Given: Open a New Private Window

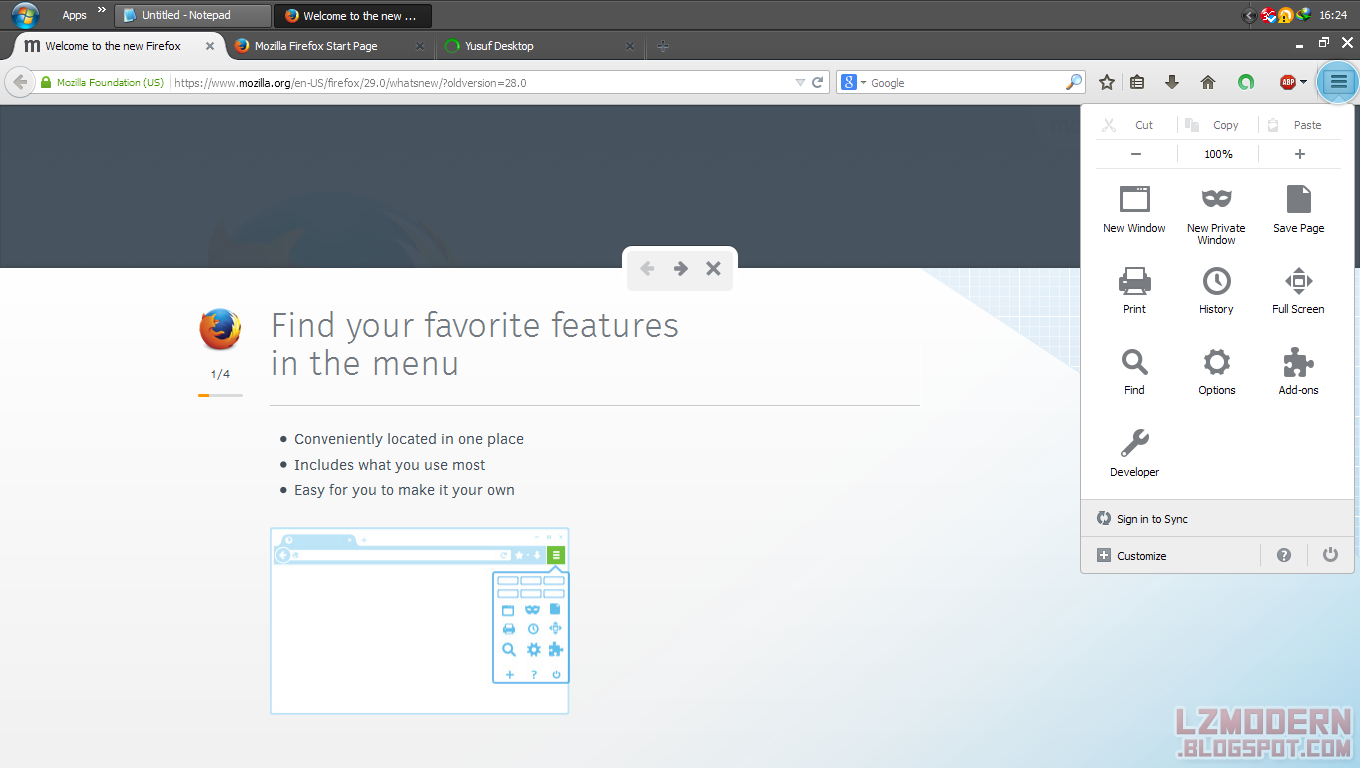Looking at the screenshot, I should point(1216,214).
